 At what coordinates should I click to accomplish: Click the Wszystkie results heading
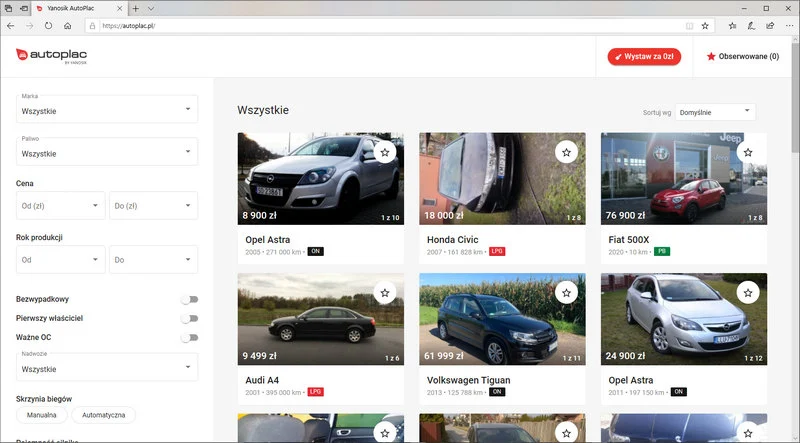(x=263, y=110)
